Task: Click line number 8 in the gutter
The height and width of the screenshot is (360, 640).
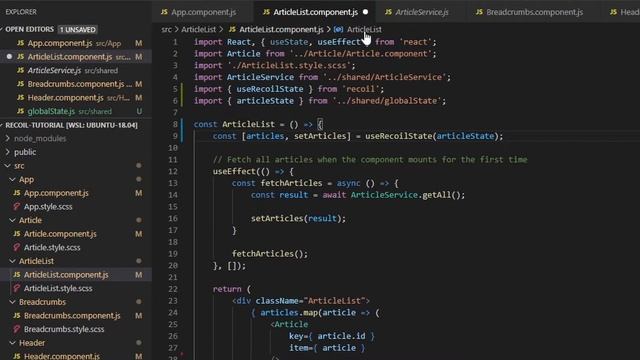Action: pyautogui.click(x=175, y=124)
